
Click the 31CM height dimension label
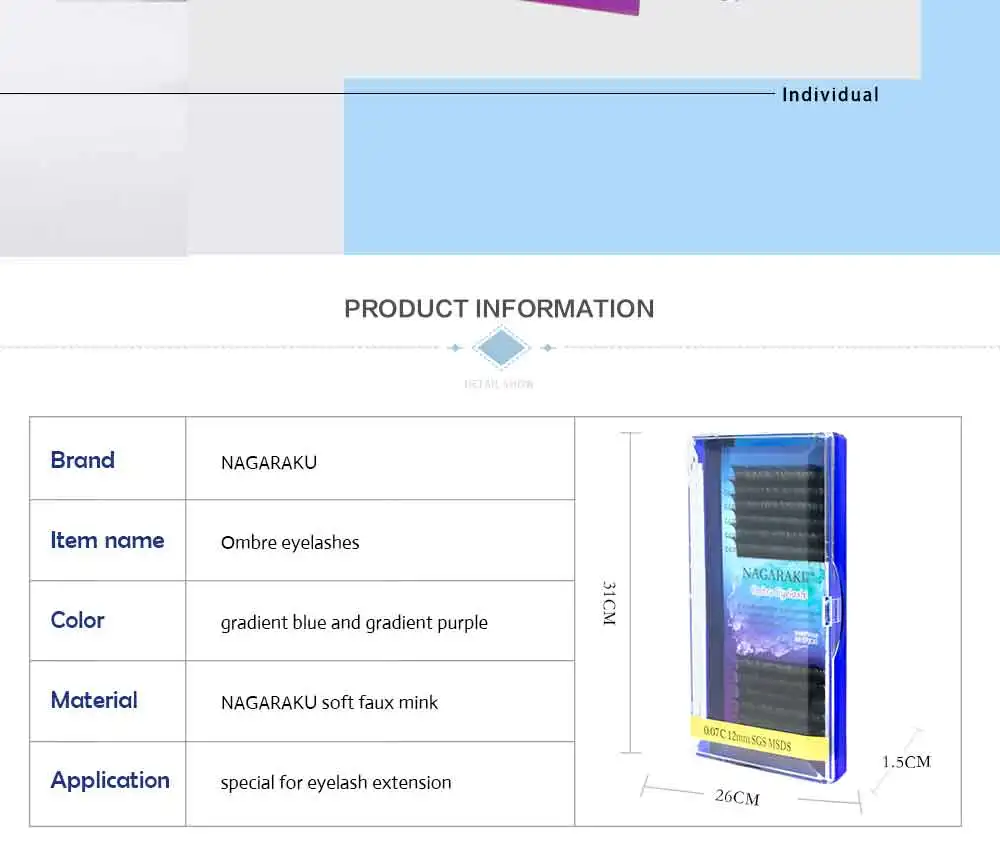click(610, 603)
